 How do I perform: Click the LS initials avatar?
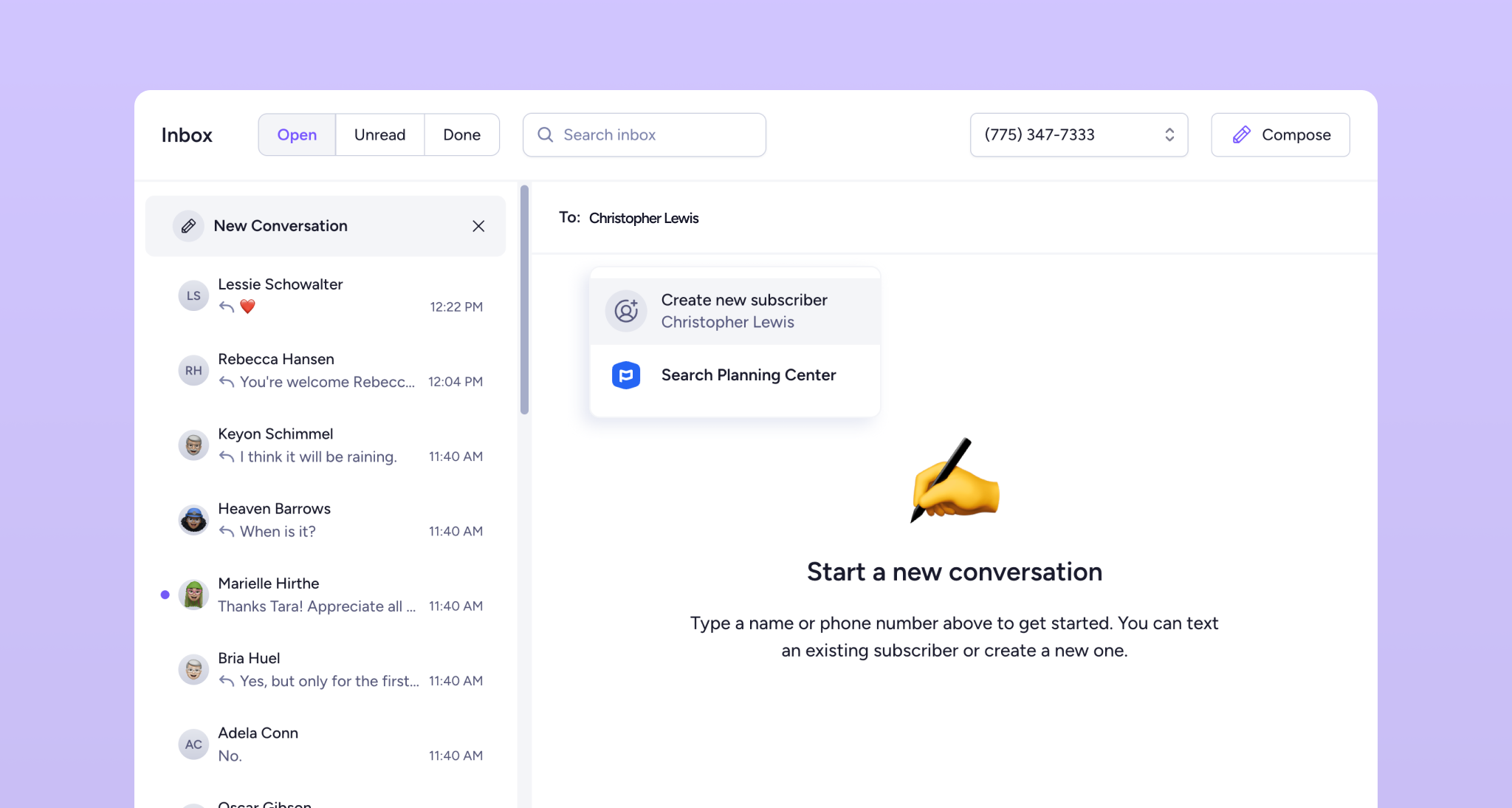point(193,295)
